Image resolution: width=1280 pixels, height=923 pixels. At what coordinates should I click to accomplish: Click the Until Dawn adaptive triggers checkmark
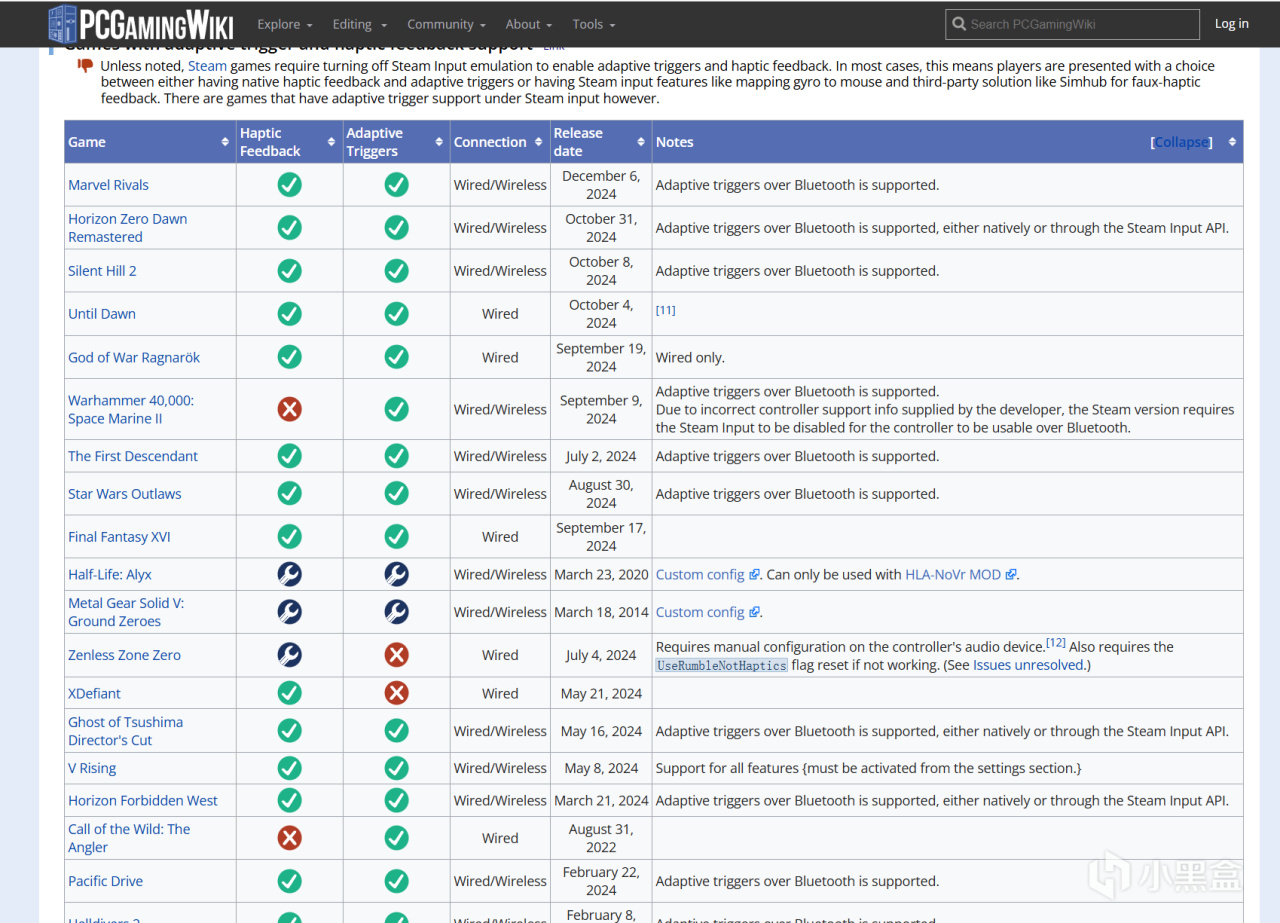397,314
